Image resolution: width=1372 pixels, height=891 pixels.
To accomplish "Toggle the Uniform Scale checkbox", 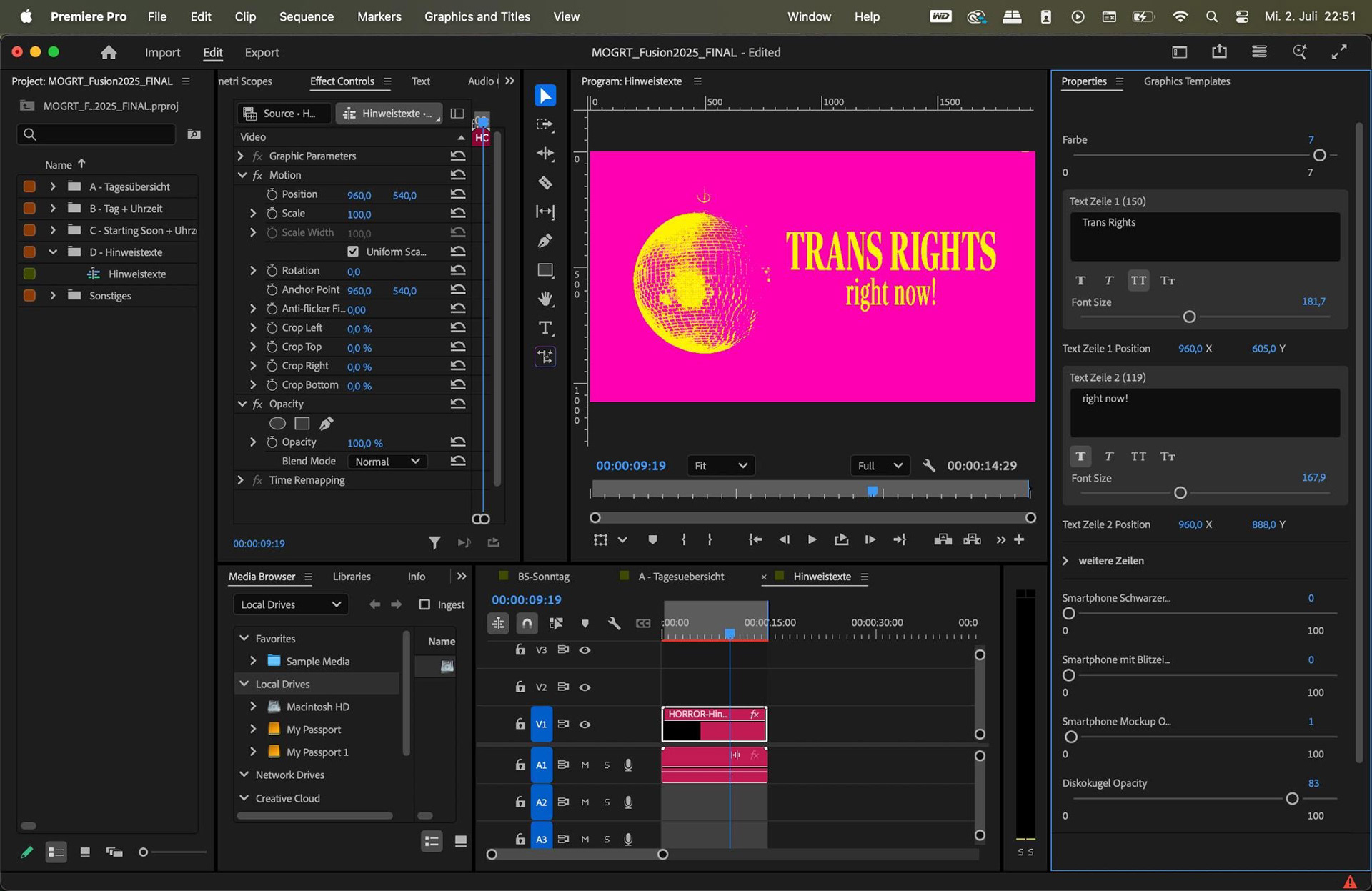I will 353,252.
